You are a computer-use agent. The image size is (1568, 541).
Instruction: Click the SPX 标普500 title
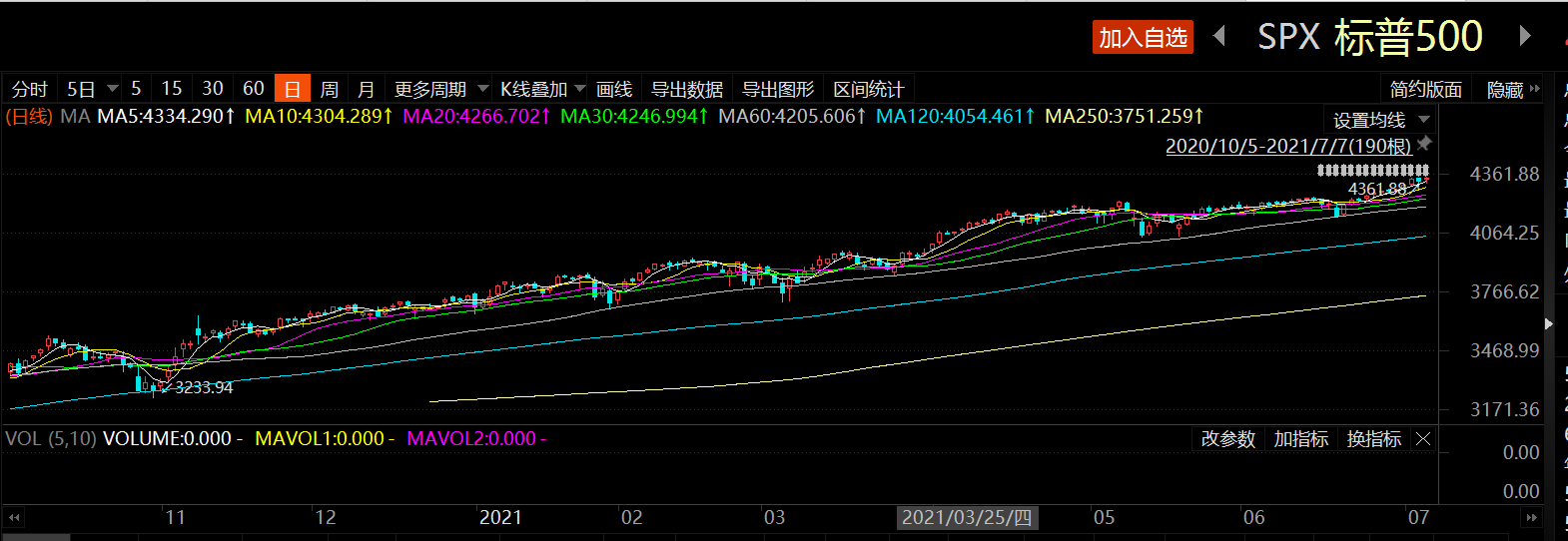pos(1370,37)
